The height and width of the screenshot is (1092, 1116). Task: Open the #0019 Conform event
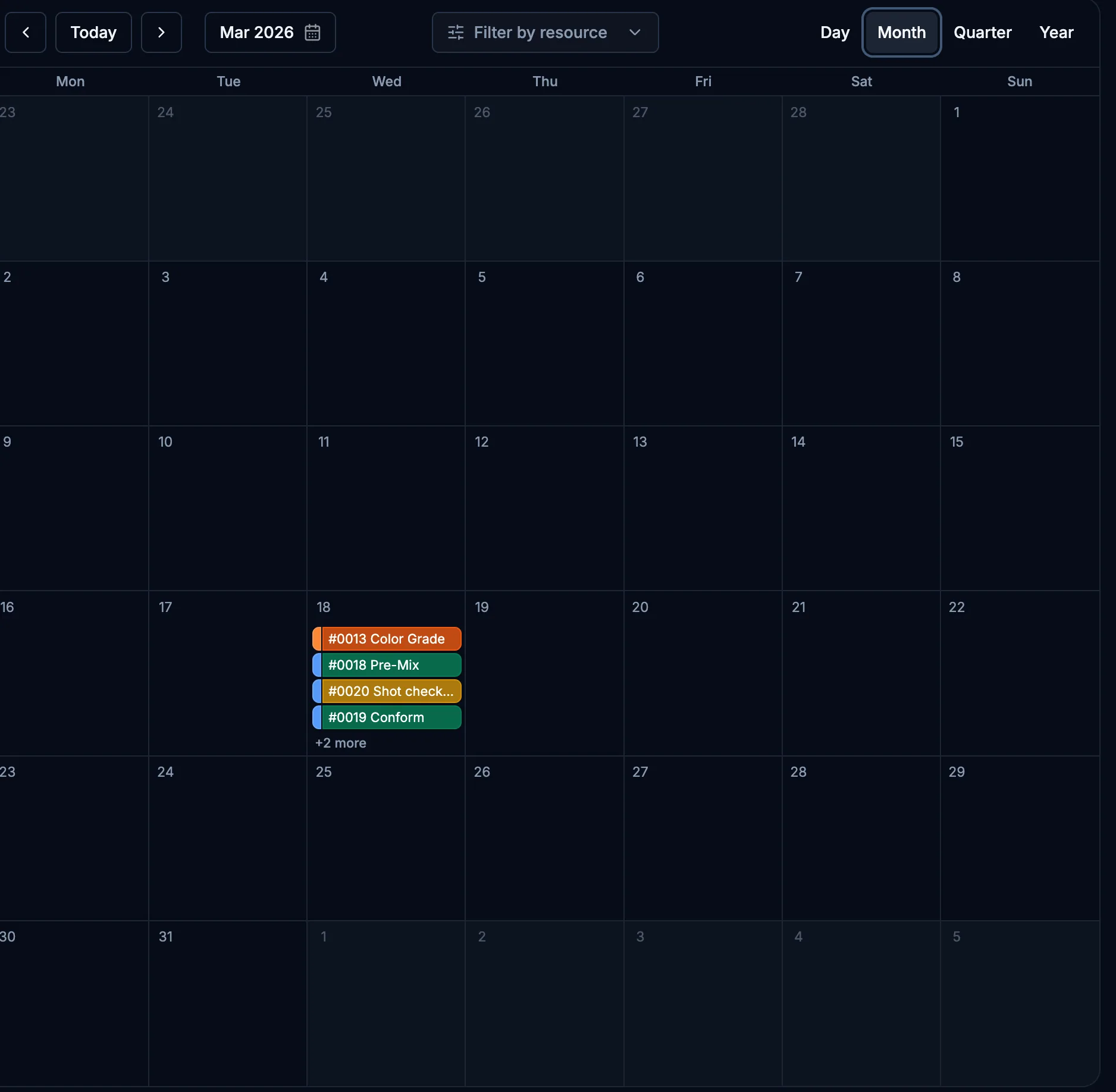pos(387,717)
